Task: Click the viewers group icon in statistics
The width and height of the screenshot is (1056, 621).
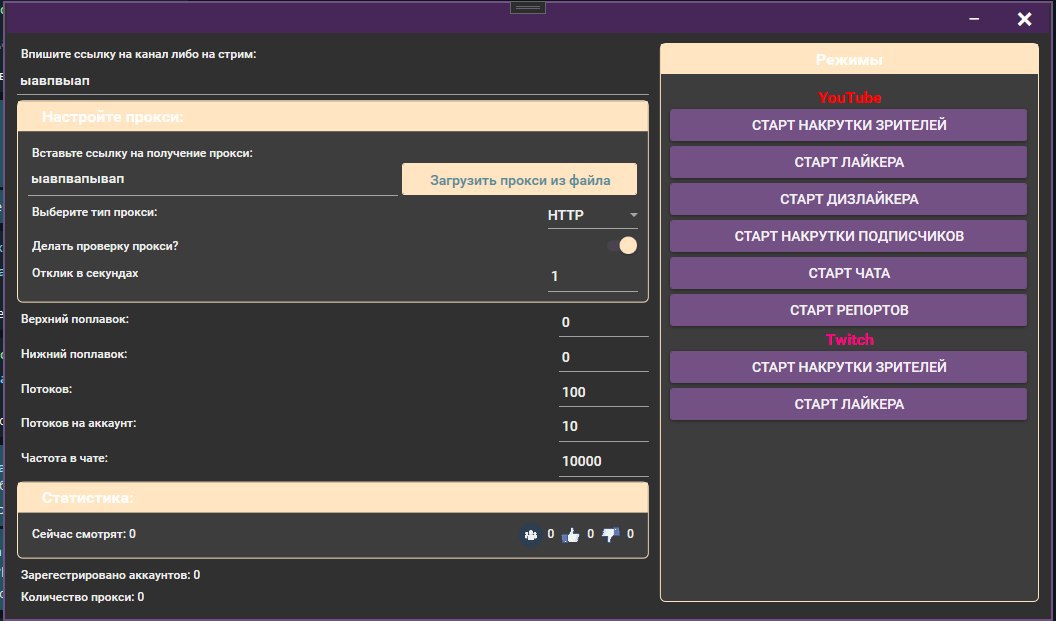Action: coord(531,535)
